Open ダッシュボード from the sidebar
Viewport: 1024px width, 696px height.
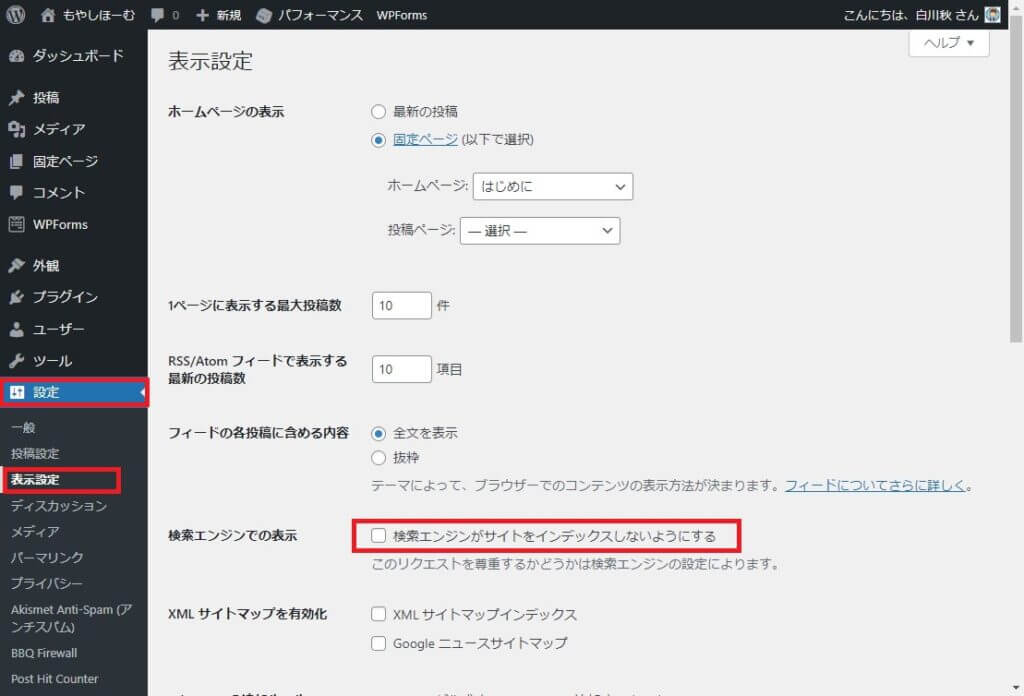(78, 55)
